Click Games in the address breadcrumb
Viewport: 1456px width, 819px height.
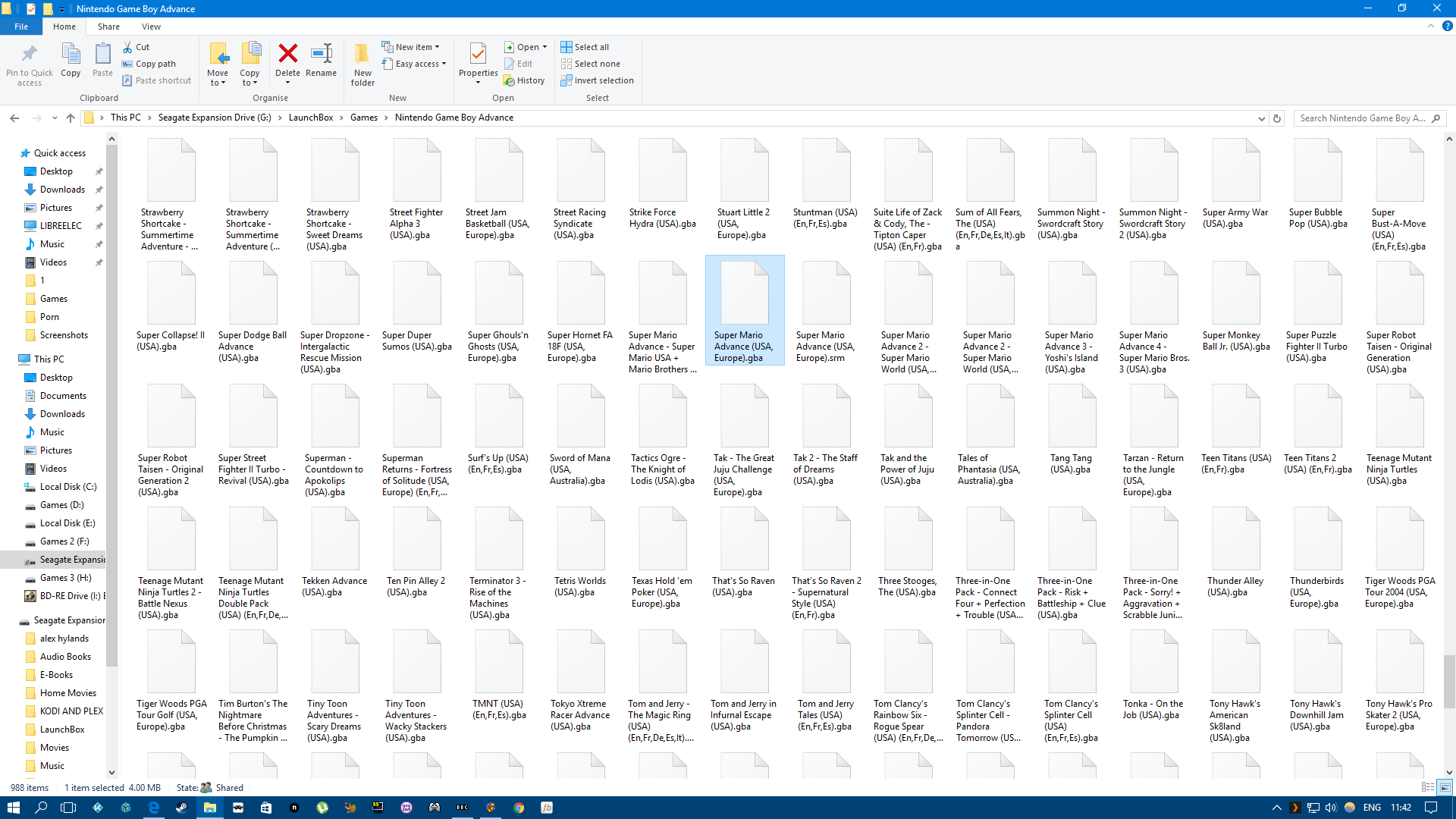[364, 118]
